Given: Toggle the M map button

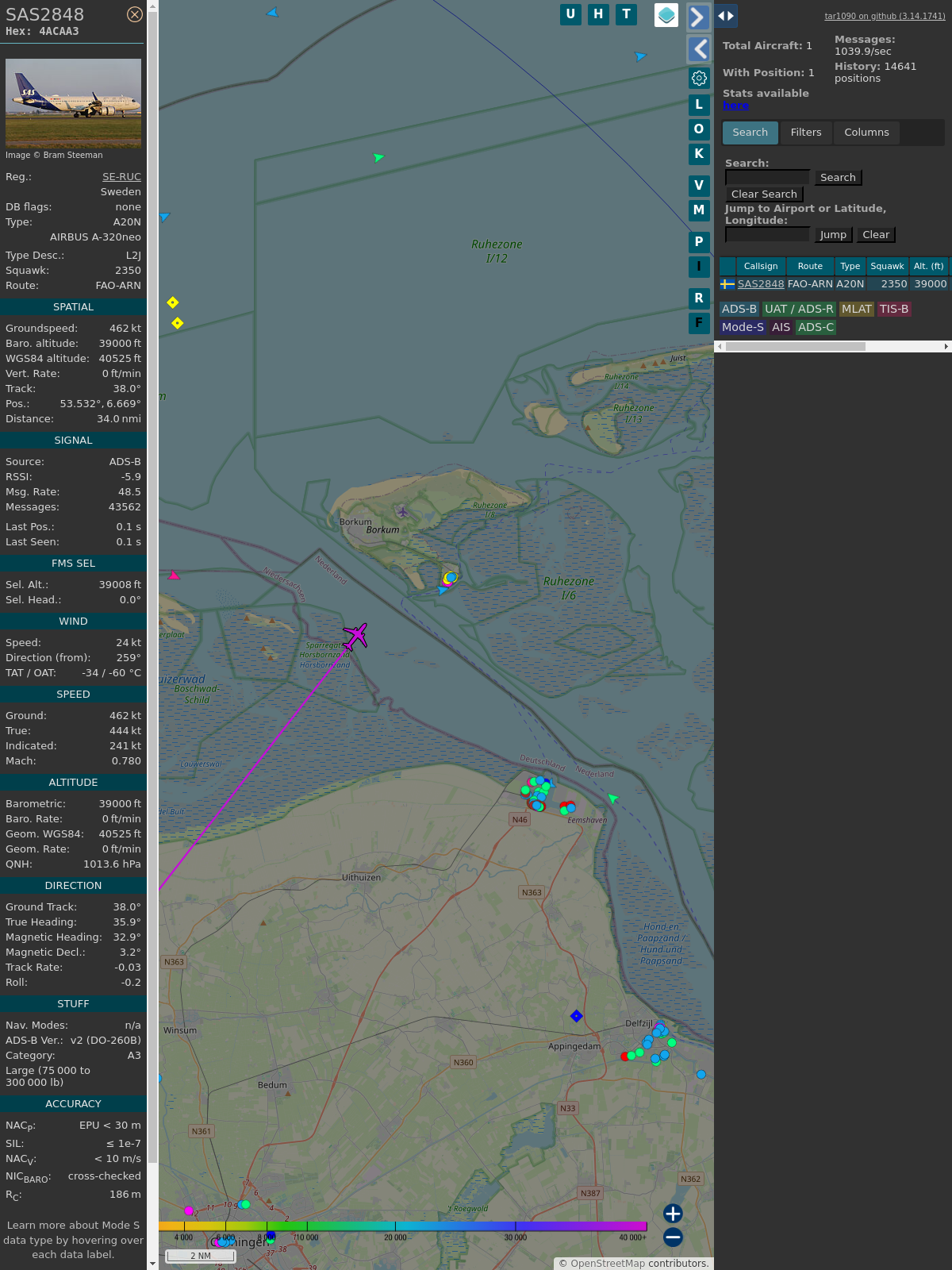Looking at the screenshot, I should [x=699, y=210].
